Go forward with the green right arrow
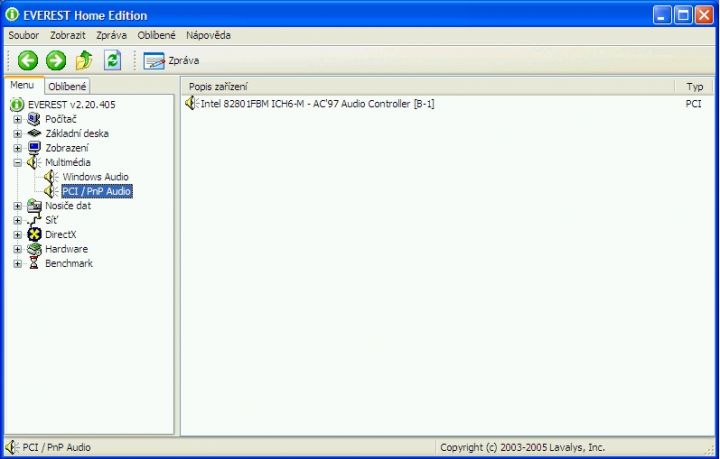This screenshot has width=720, height=459. (x=56, y=61)
